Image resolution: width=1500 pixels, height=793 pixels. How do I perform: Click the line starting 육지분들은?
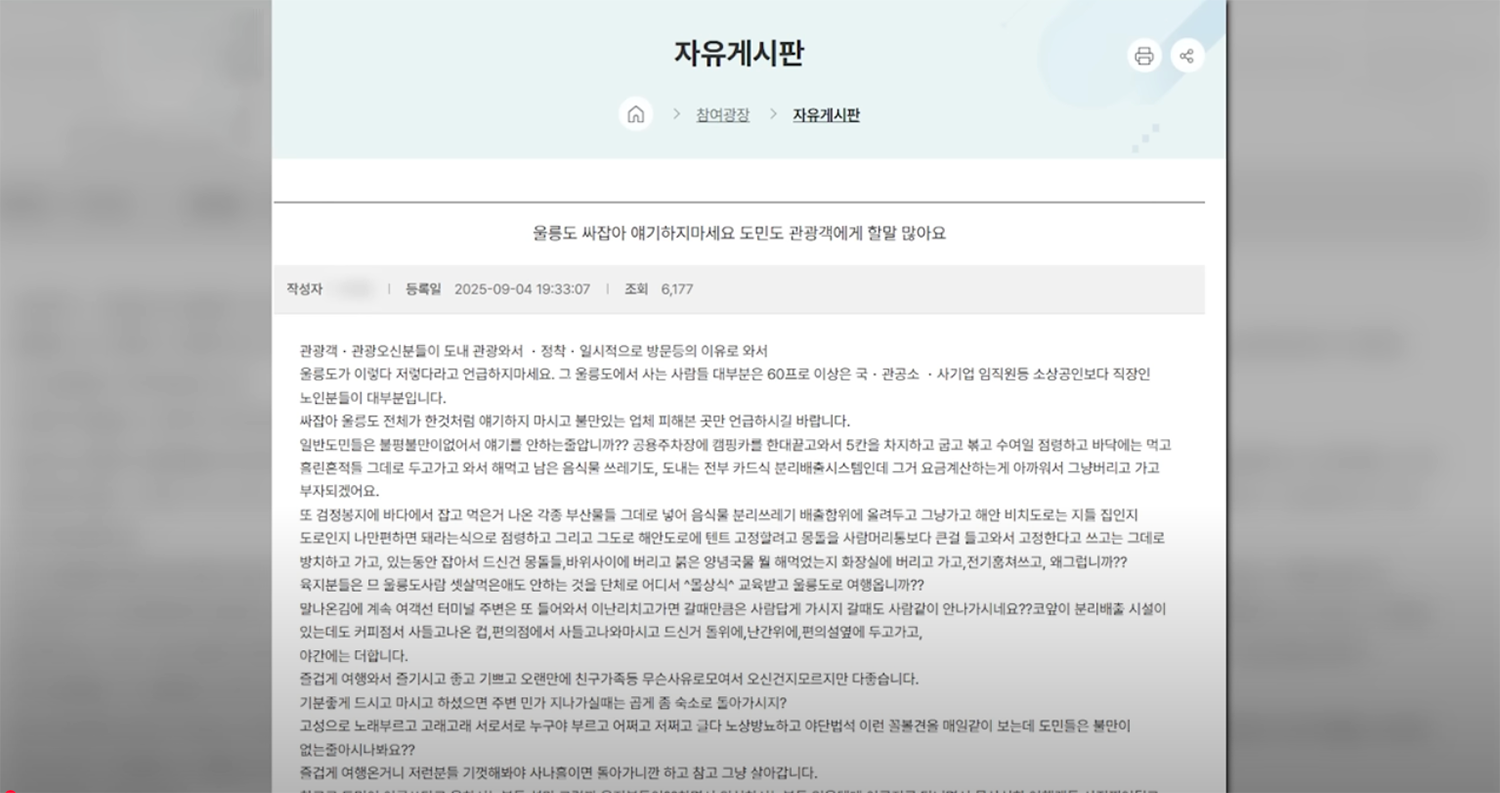tap(611, 585)
